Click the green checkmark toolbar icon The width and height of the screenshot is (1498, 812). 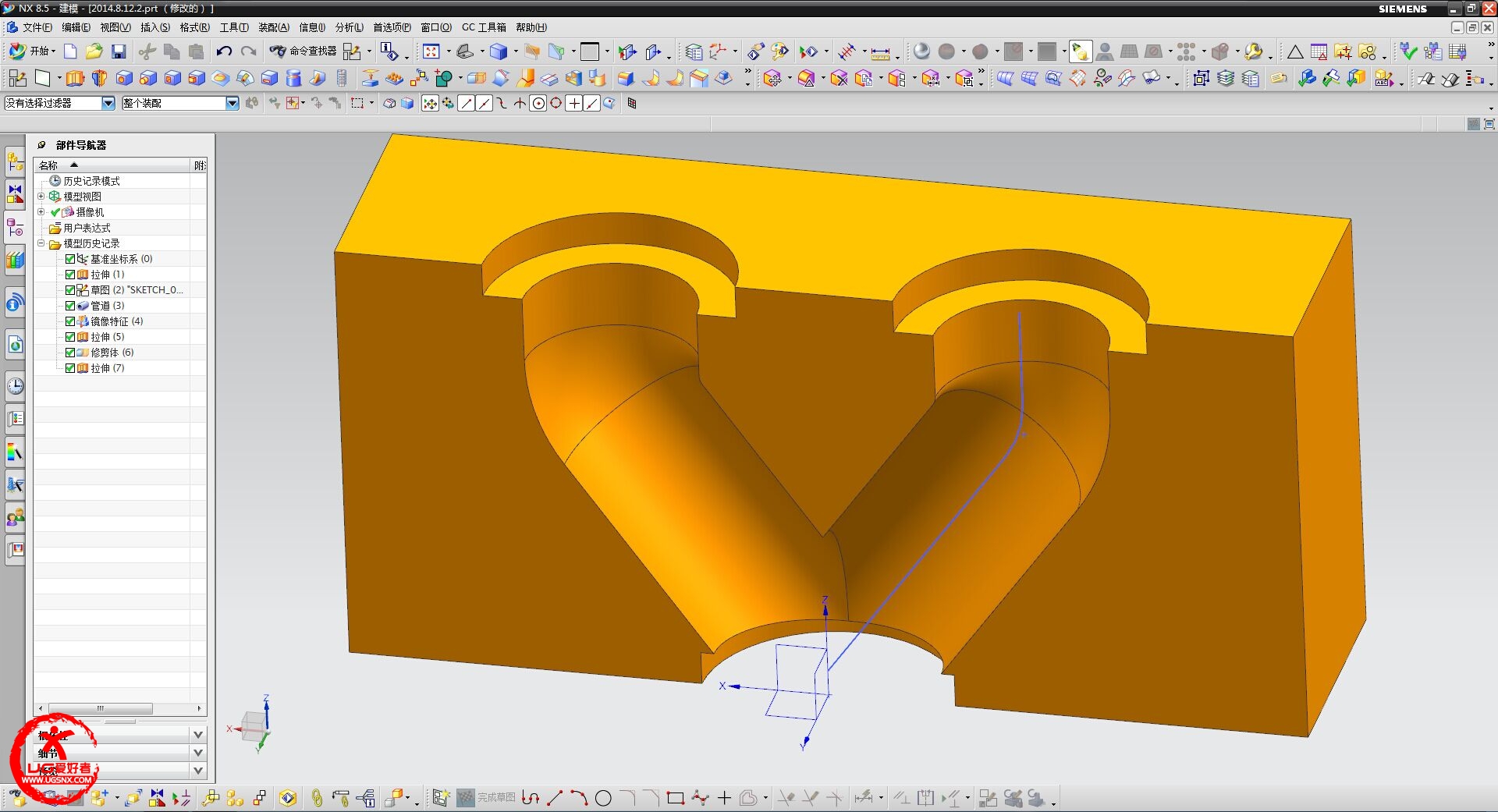1408,51
